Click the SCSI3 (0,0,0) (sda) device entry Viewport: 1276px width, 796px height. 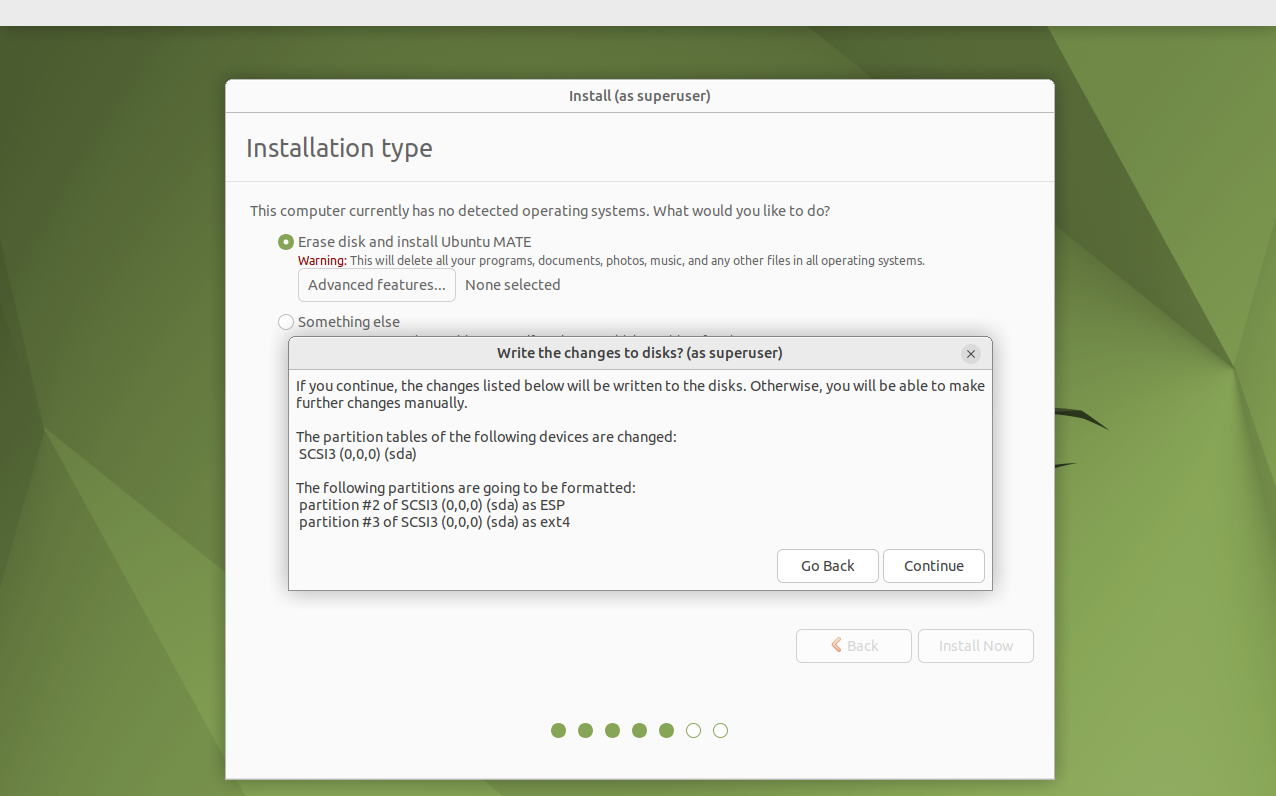pos(356,453)
